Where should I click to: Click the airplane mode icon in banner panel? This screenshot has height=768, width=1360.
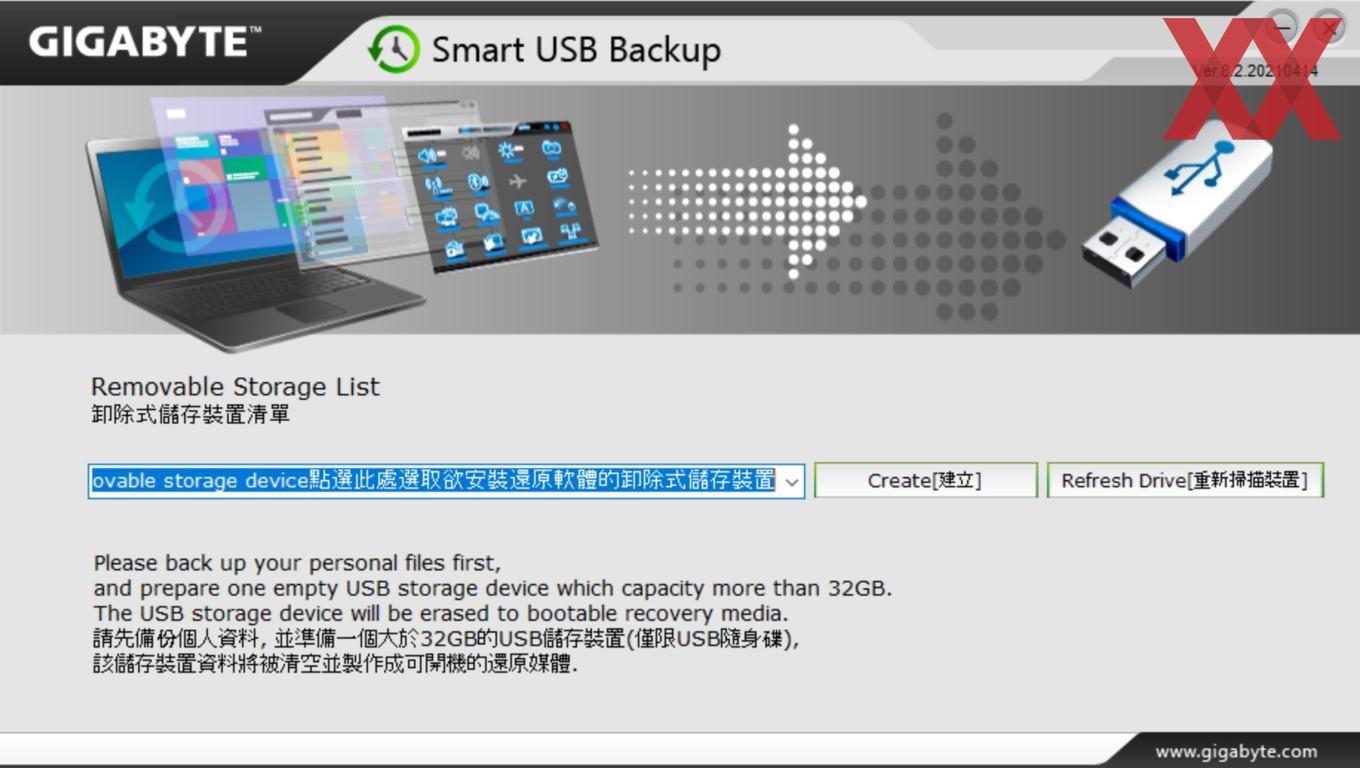click(517, 181)
